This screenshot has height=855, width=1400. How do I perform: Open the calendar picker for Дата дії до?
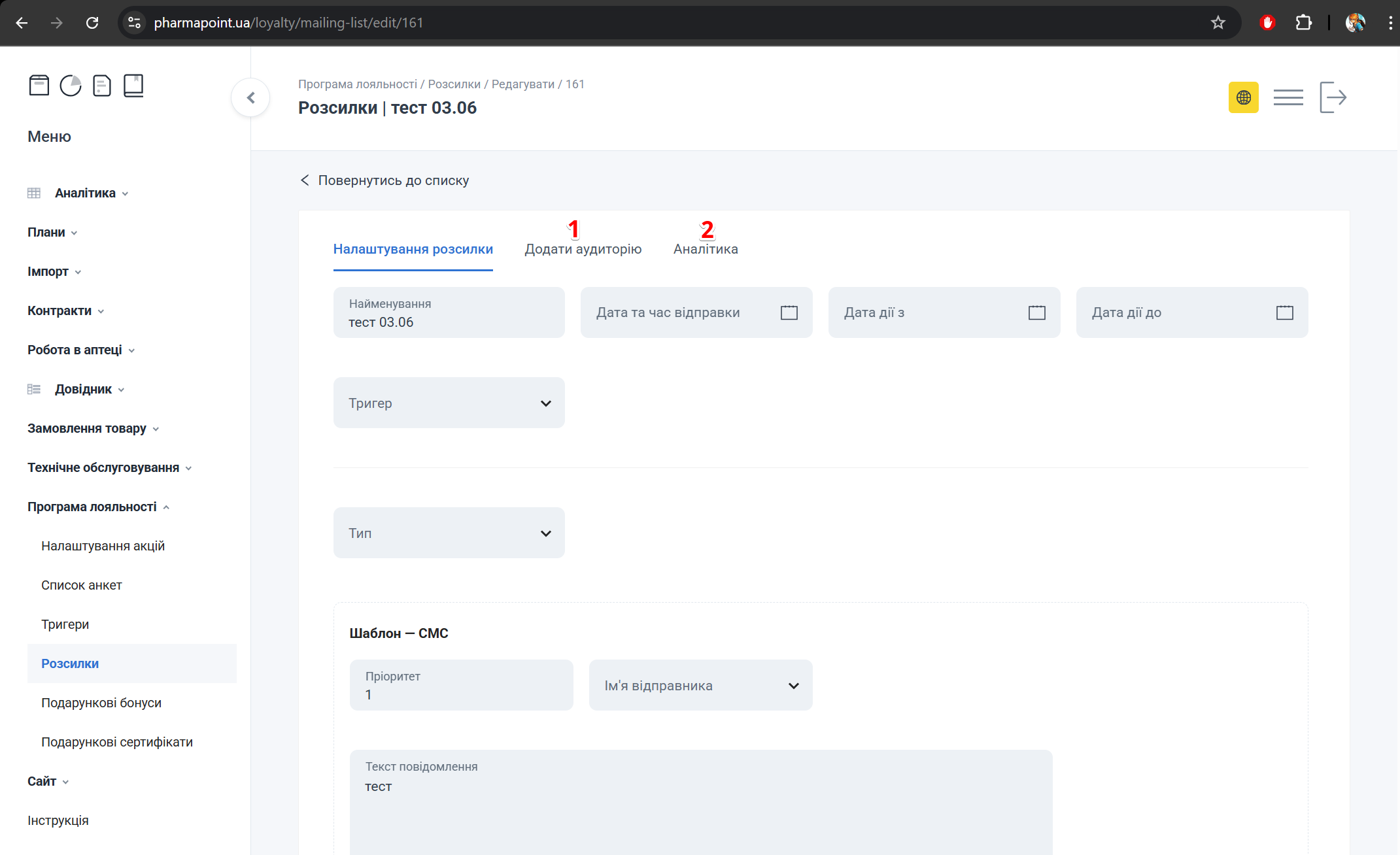(x=1284, y=312)
